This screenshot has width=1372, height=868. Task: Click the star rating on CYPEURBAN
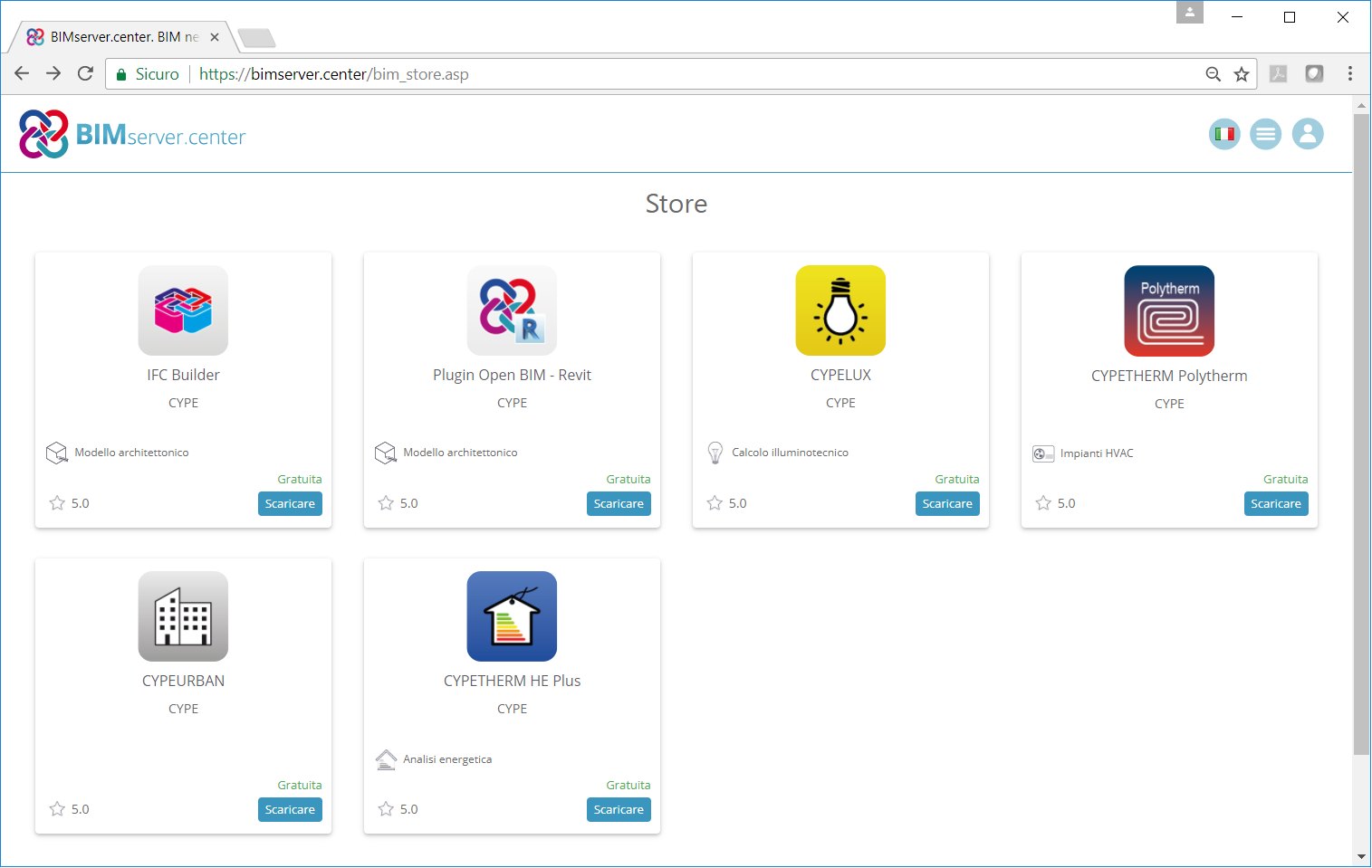point(57,809)
